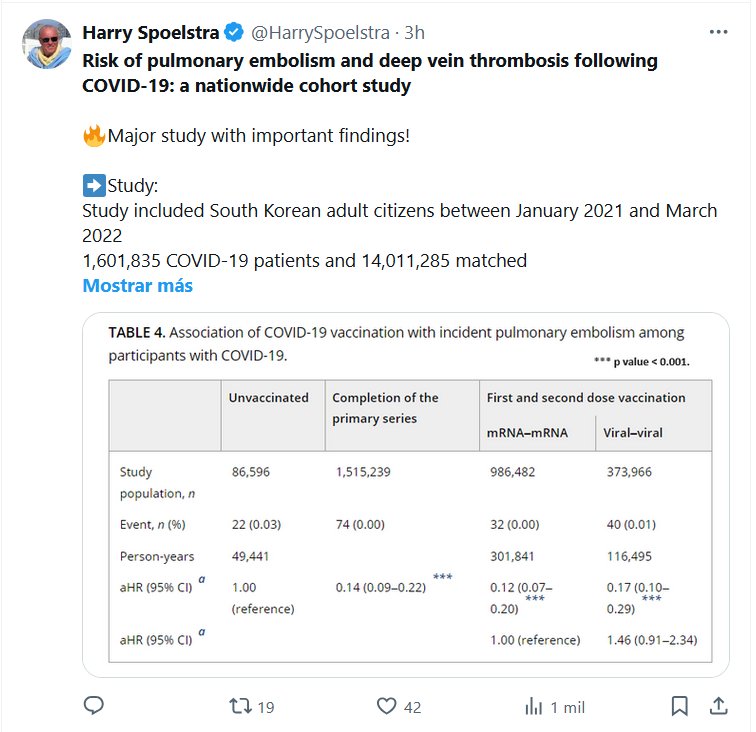Click the bold study title text

[370, 73]
